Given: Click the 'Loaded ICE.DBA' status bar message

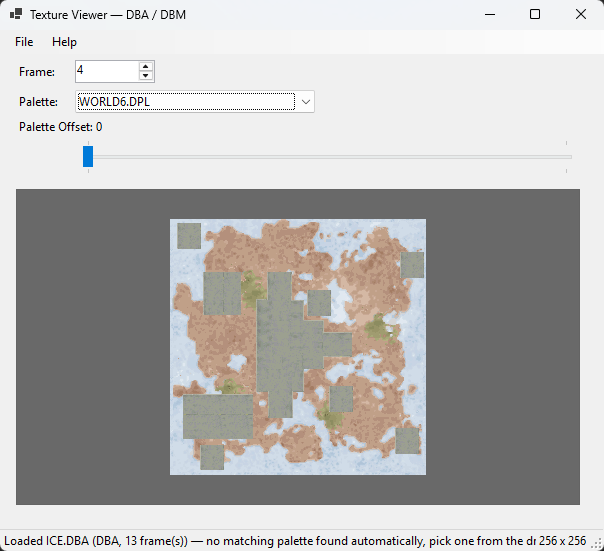Looking at the screenshot, I should [270, 541].
